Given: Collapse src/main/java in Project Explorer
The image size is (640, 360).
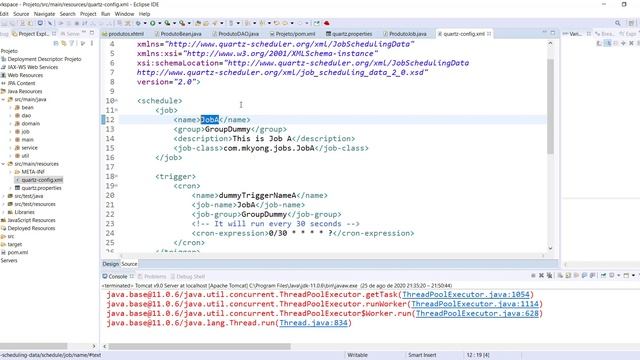Looking at the screenshot, I should coord(3,99).
